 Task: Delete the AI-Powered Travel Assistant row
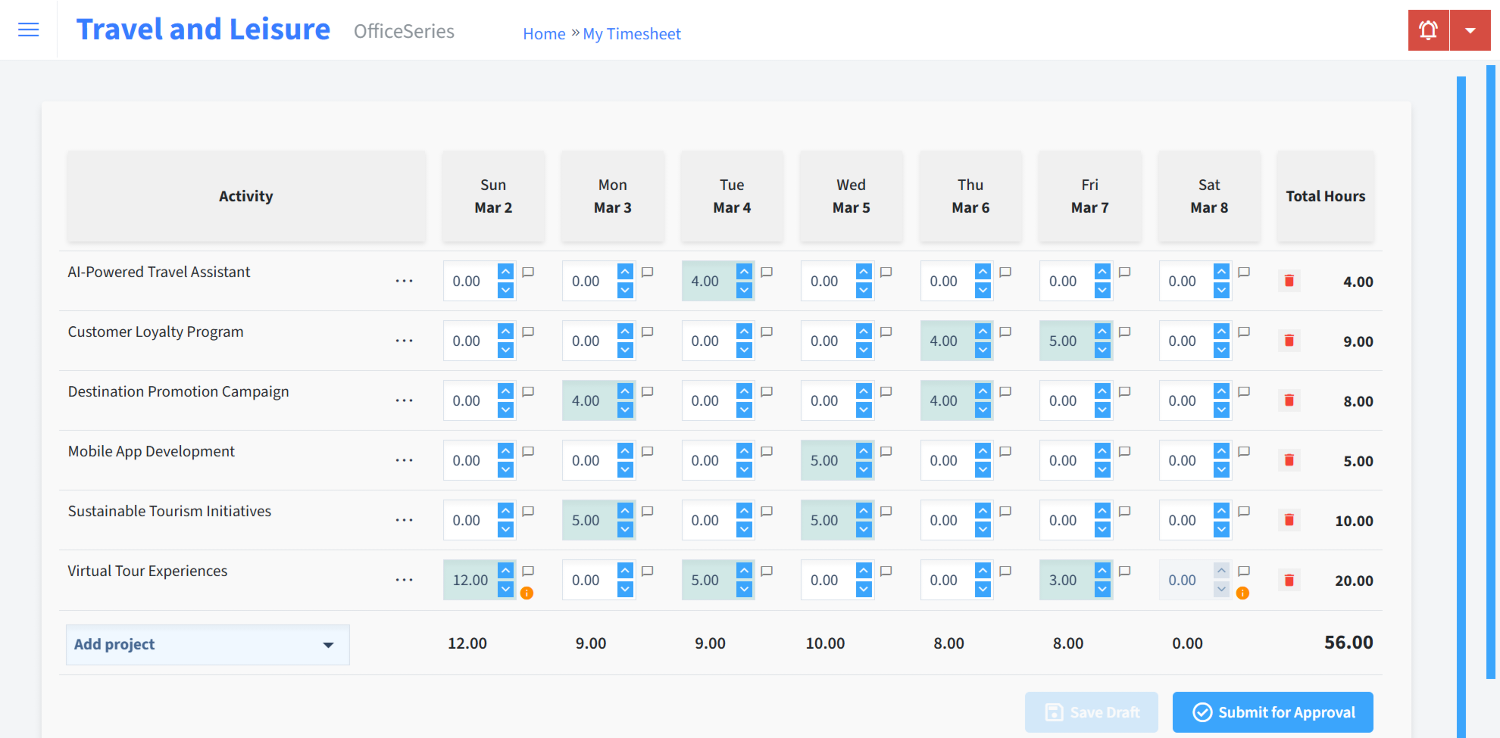(x=1288, y=281)
